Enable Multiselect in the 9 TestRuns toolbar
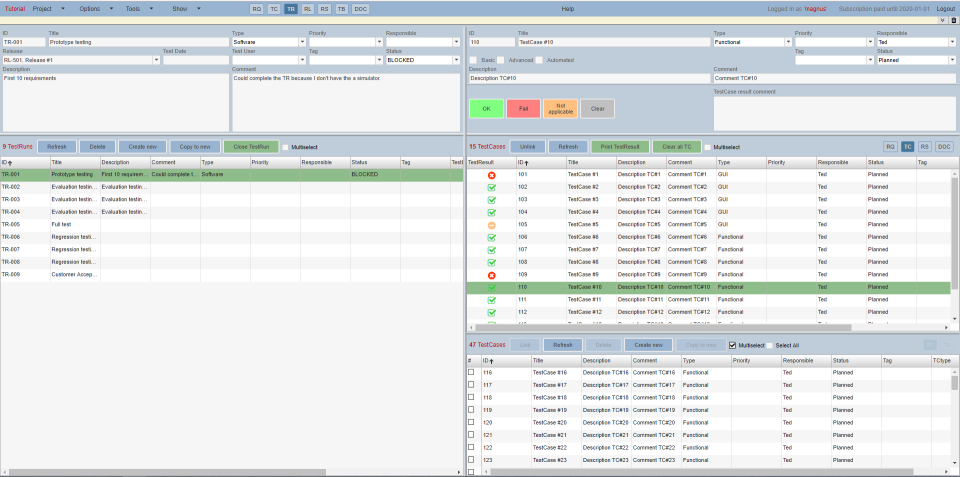 pos(285,147)
